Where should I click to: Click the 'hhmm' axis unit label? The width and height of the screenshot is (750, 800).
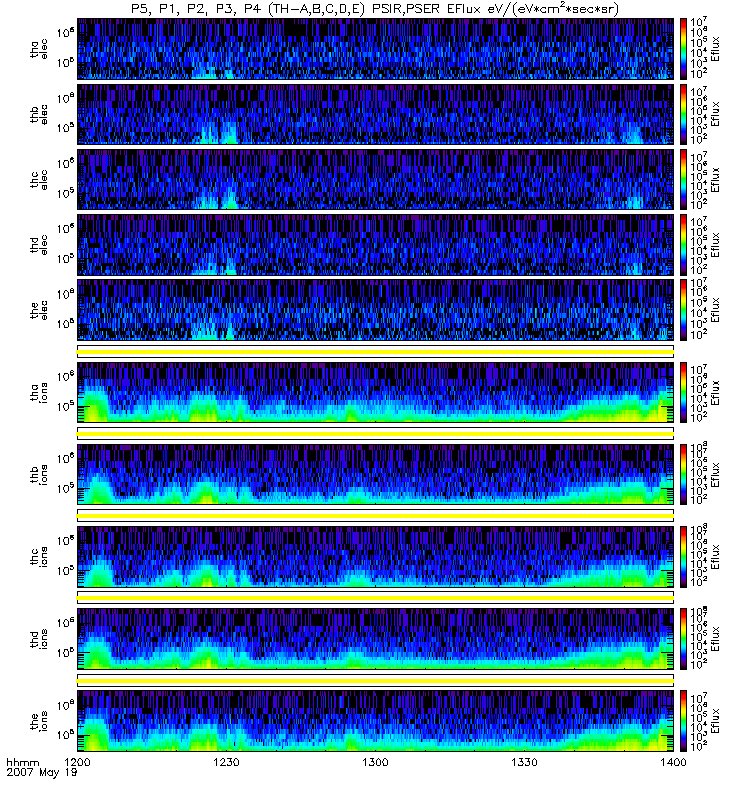click(22, 763)
